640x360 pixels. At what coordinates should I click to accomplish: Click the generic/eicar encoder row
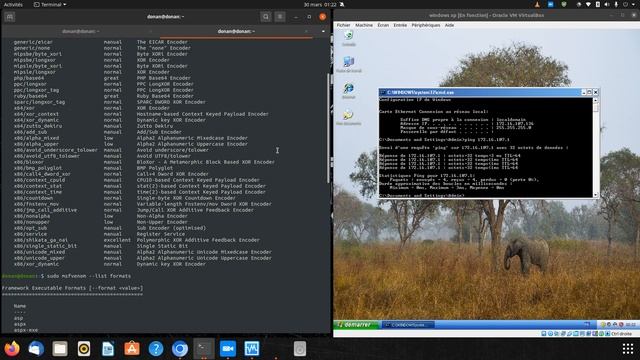pos(100,42)
